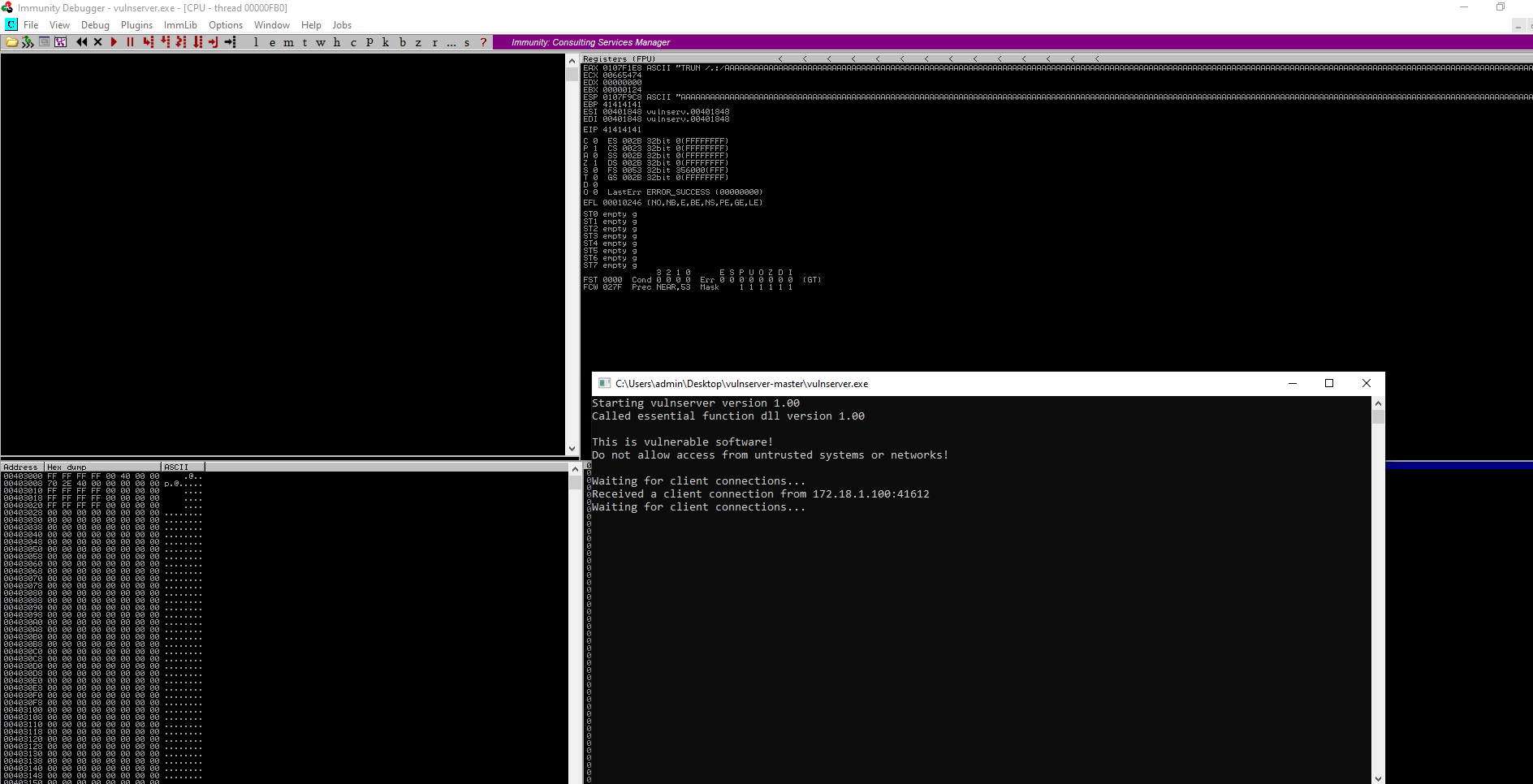Click the disassembly pane scroll down arrow
The height and width of the screenshot is (784, 1533).
pyautogui.click(x=572, y=449)
